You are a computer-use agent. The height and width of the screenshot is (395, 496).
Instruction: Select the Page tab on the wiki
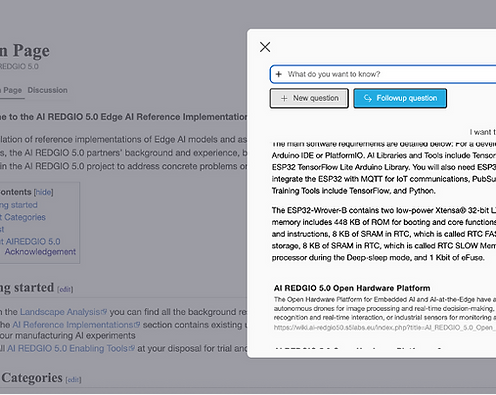[x=12, y=90]
